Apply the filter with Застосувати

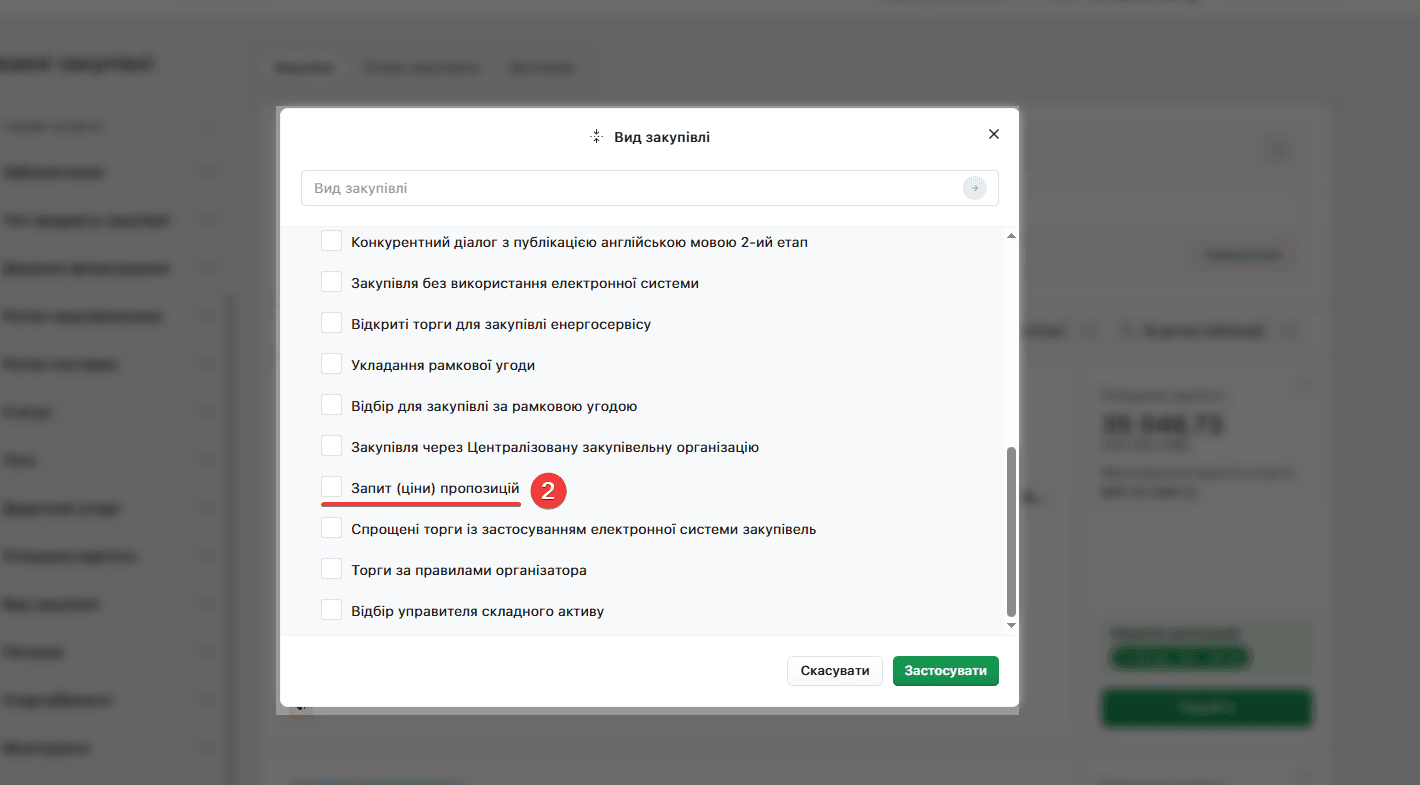(x=946, y=671)
